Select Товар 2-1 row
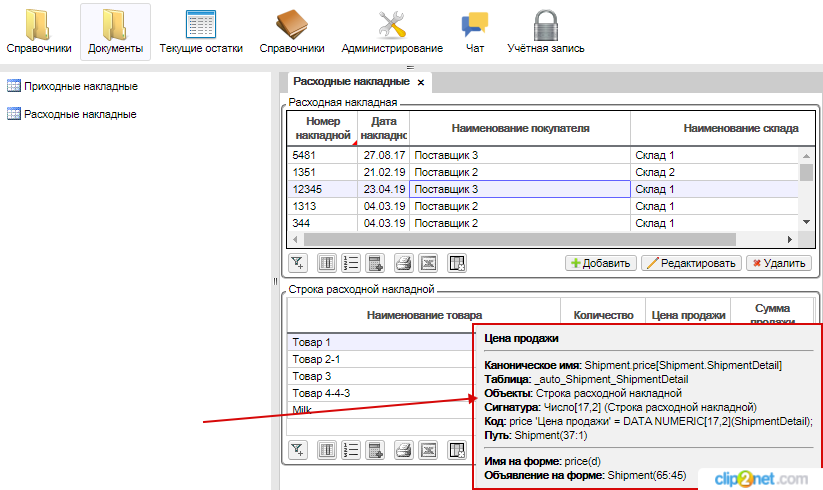This screenshot has height=490, width=823. (381, 359)
